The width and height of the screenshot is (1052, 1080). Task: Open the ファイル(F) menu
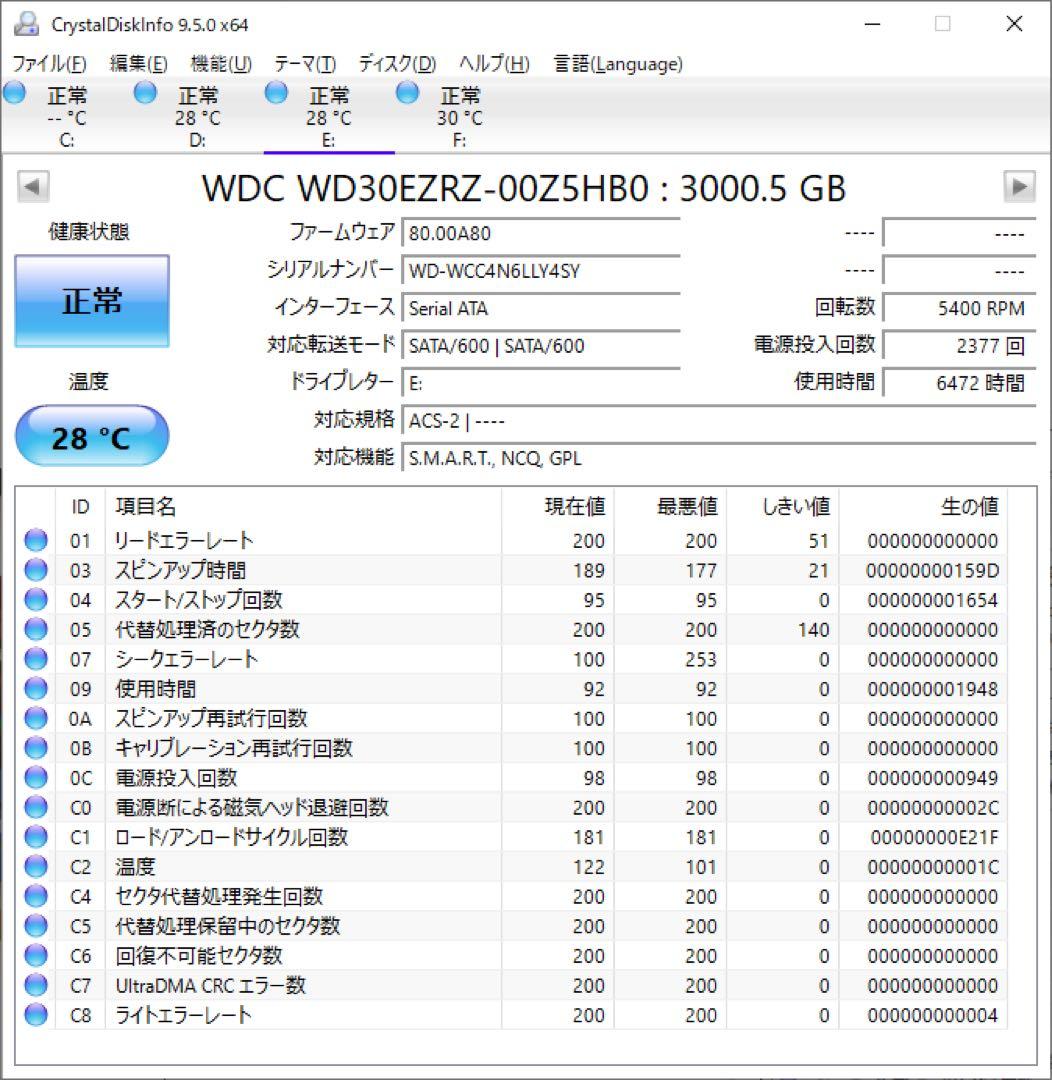pos(50,64)
